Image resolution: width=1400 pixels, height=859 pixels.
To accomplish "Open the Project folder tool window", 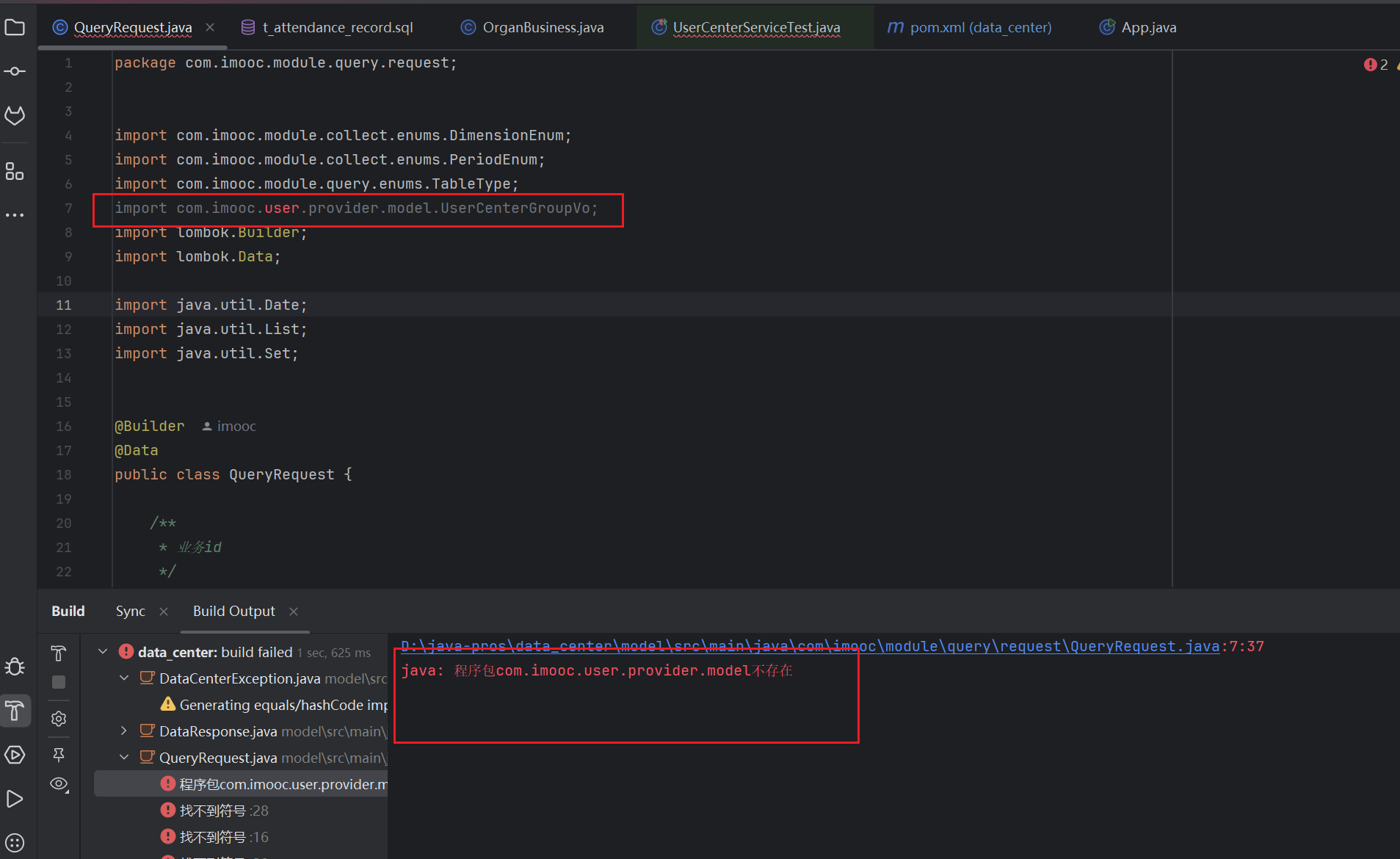I will (x=15, y=28).
